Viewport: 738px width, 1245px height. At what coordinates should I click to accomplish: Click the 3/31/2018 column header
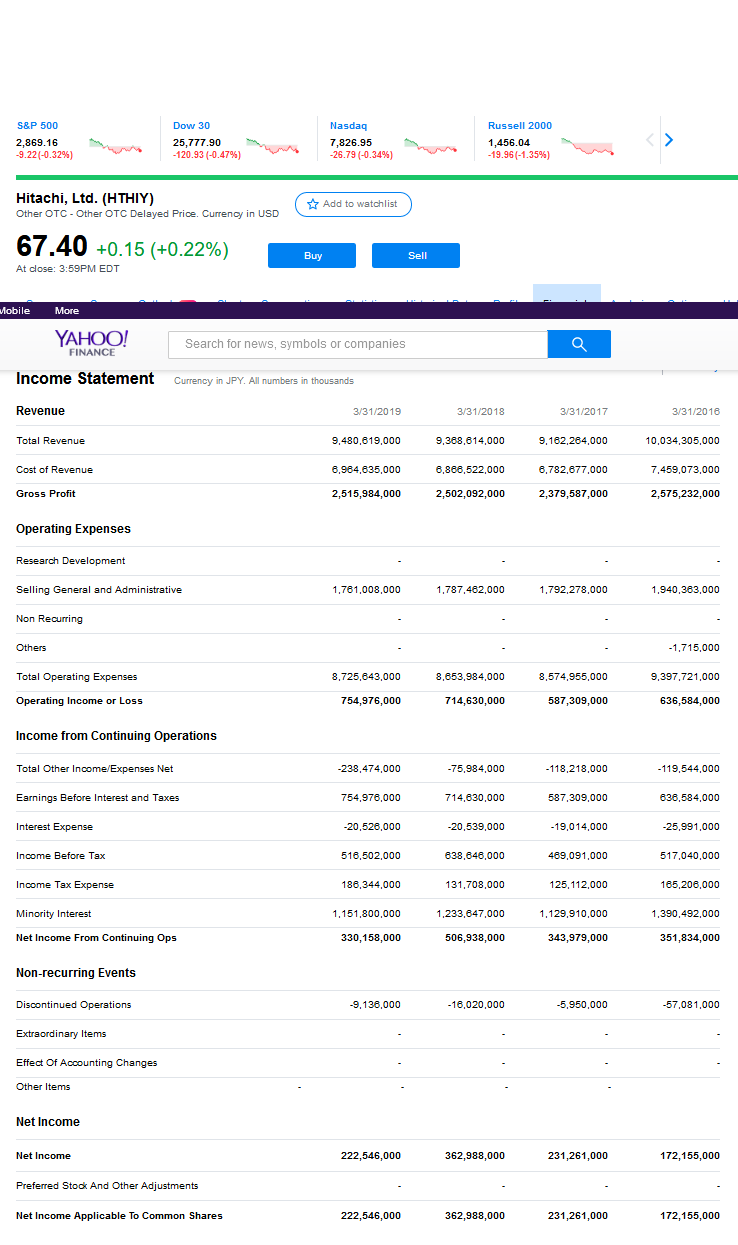click(x=481, y=412)
